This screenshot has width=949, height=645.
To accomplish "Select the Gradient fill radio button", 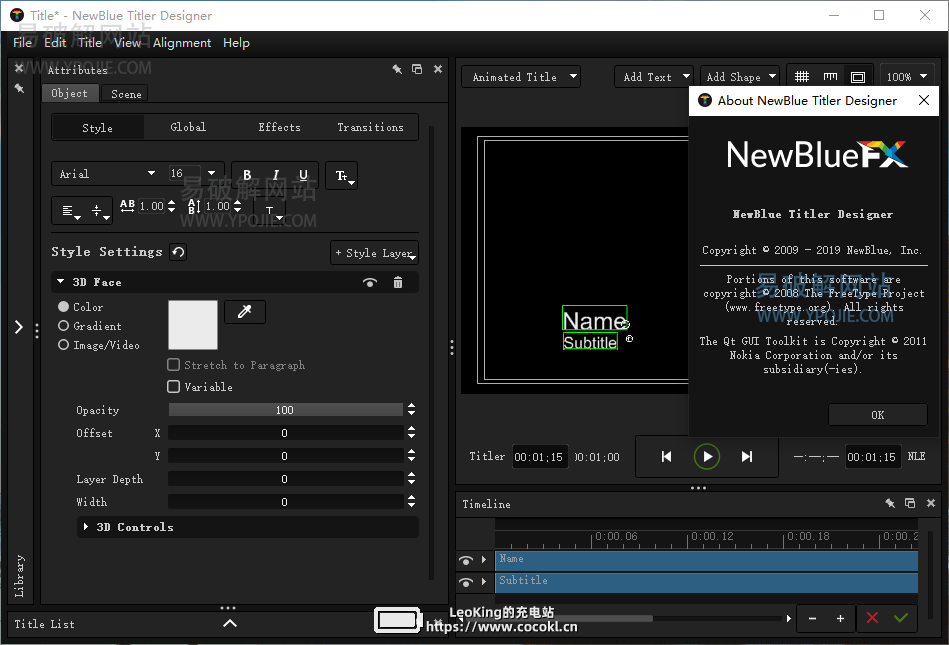I will [x=64, y=326].
